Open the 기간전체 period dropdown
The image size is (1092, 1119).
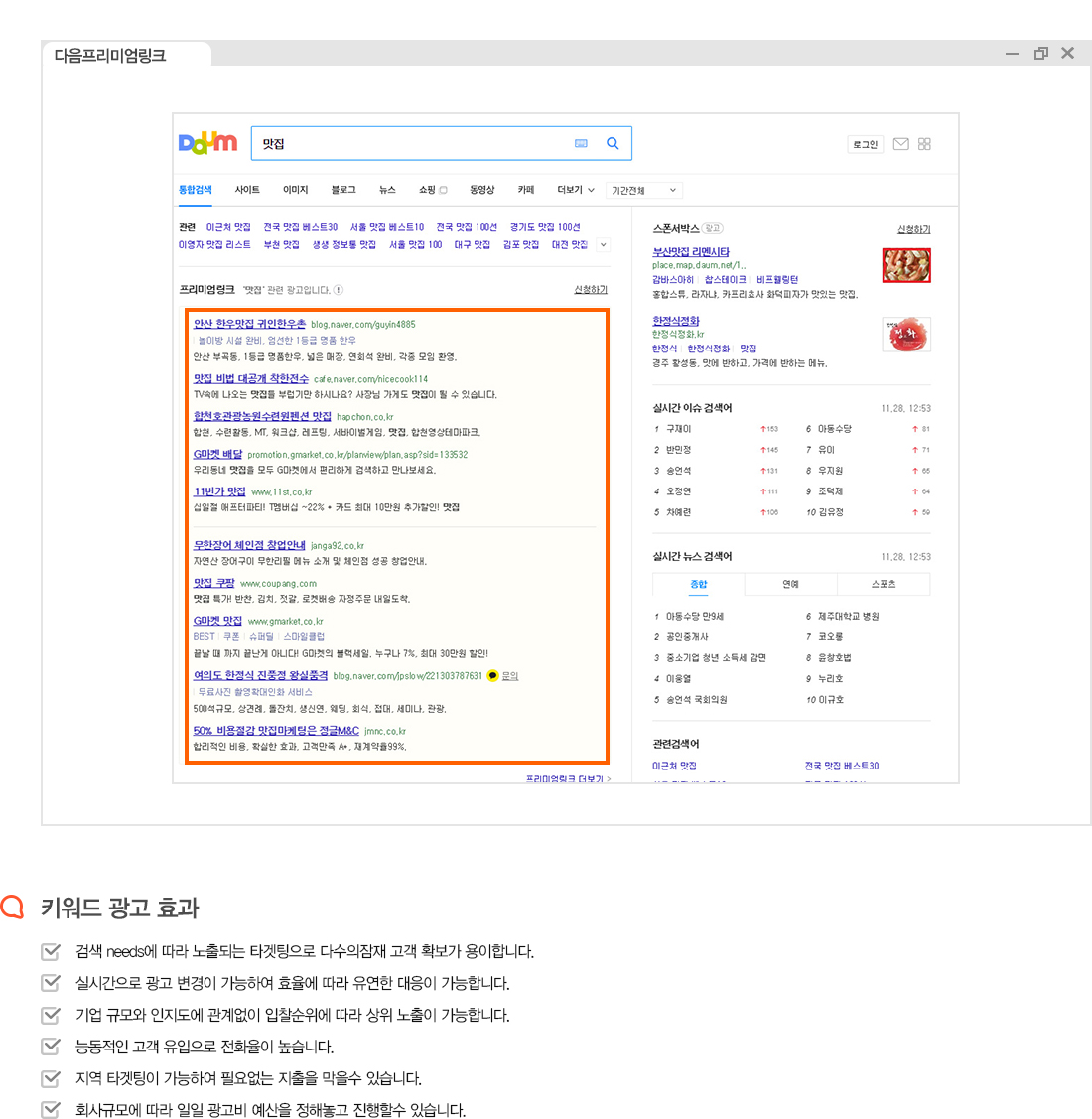[x=643, y=191]
